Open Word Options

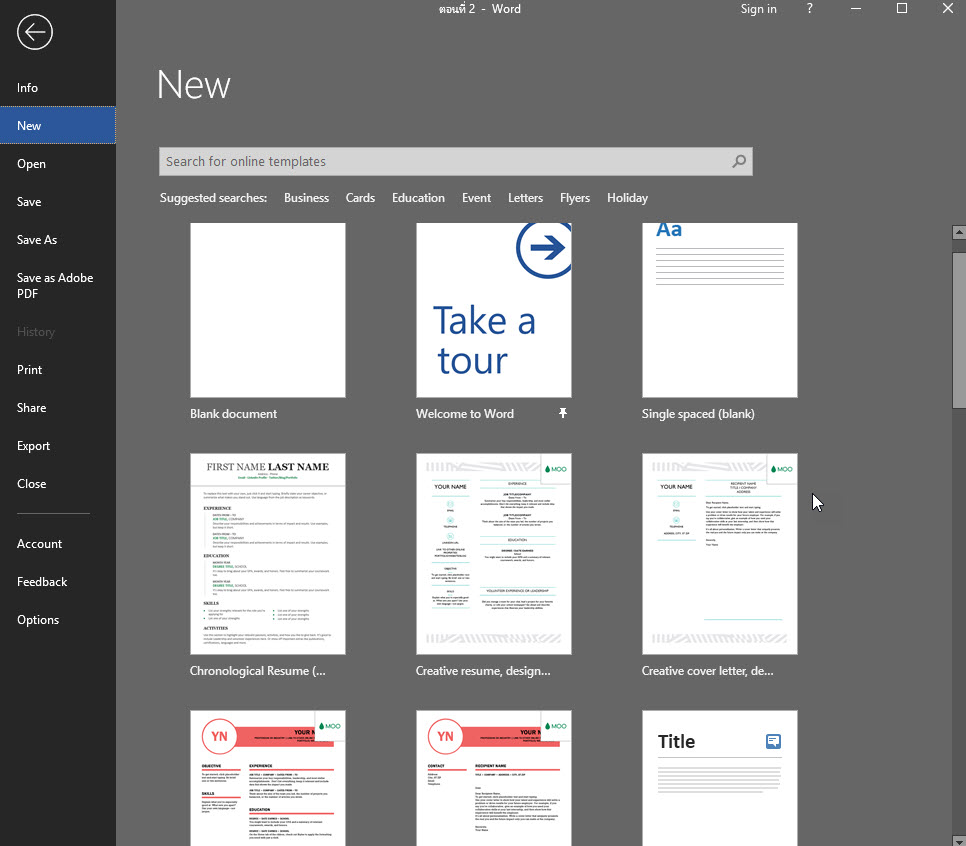pos(58,620)
